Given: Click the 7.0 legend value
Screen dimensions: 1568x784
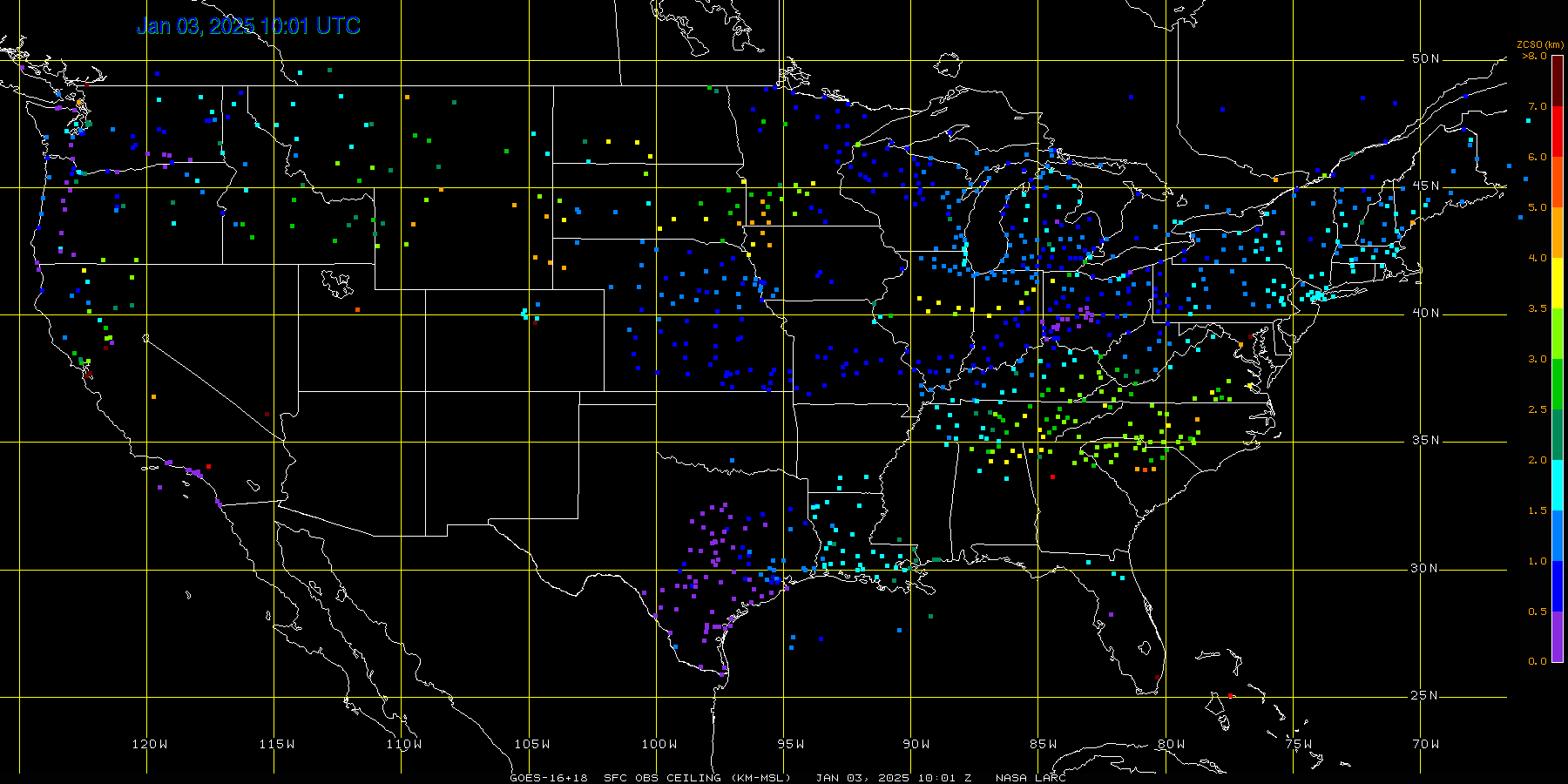Looking at the screenshot, I should 1538,106.
